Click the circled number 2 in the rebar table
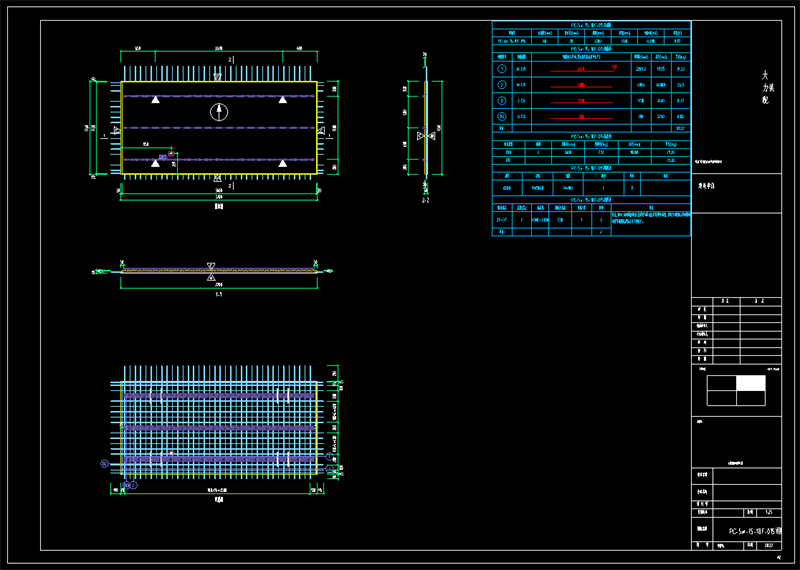Image resolution: width=800 pixels, height=570 pixels. pyautogui.click(x=502, y=85)
